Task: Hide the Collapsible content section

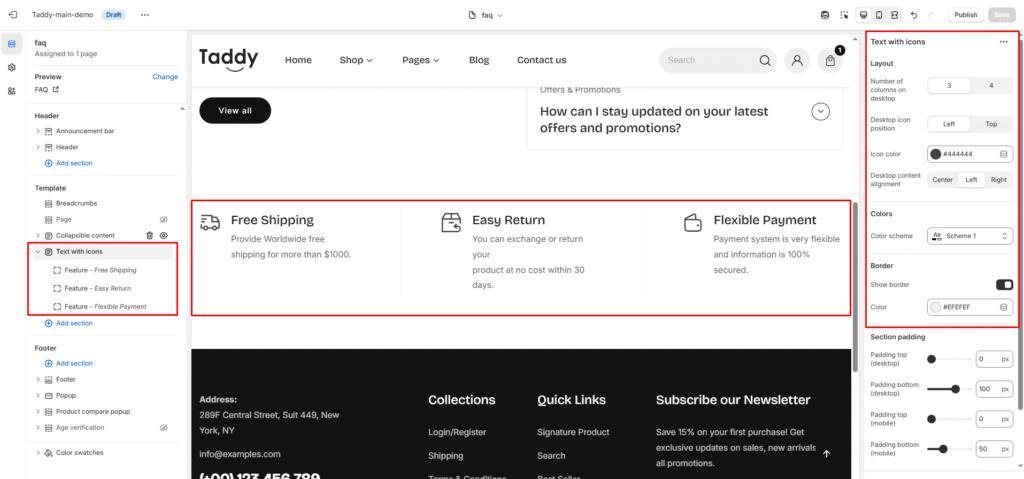Action: 164,235
